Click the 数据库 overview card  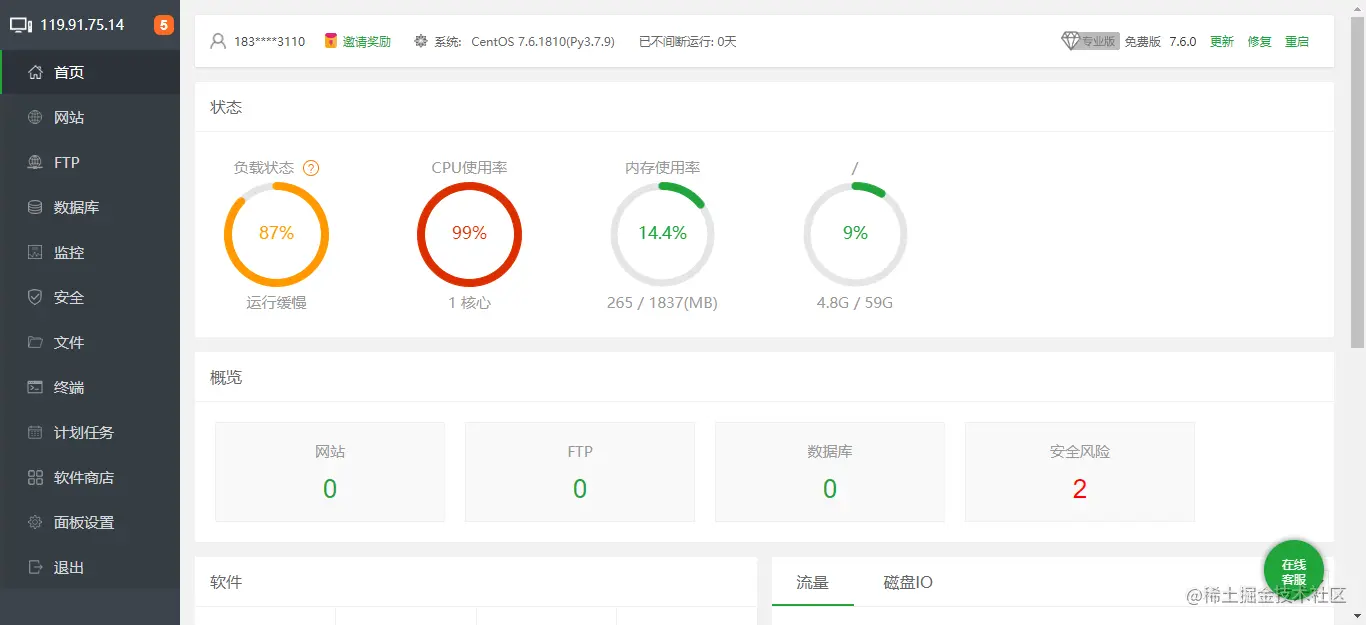coord(830,472)
